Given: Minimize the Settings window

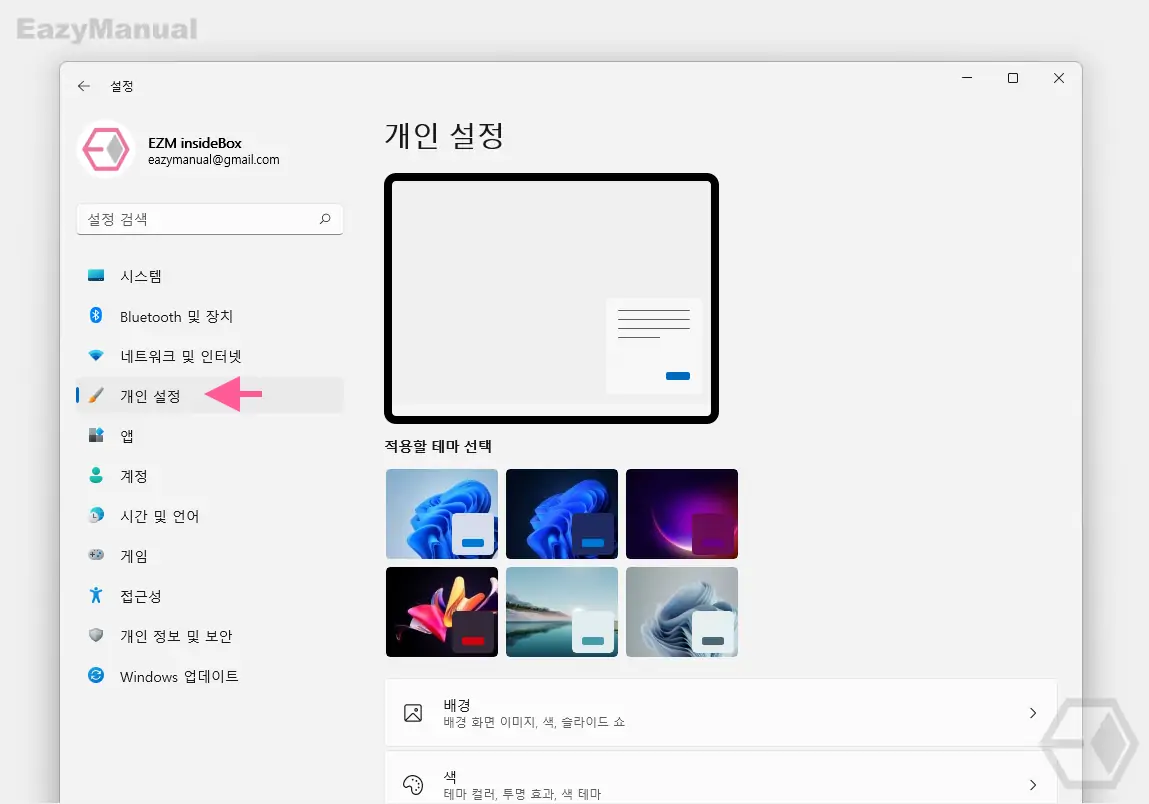Looking at the screenshot, I should [x=967, y=78].
